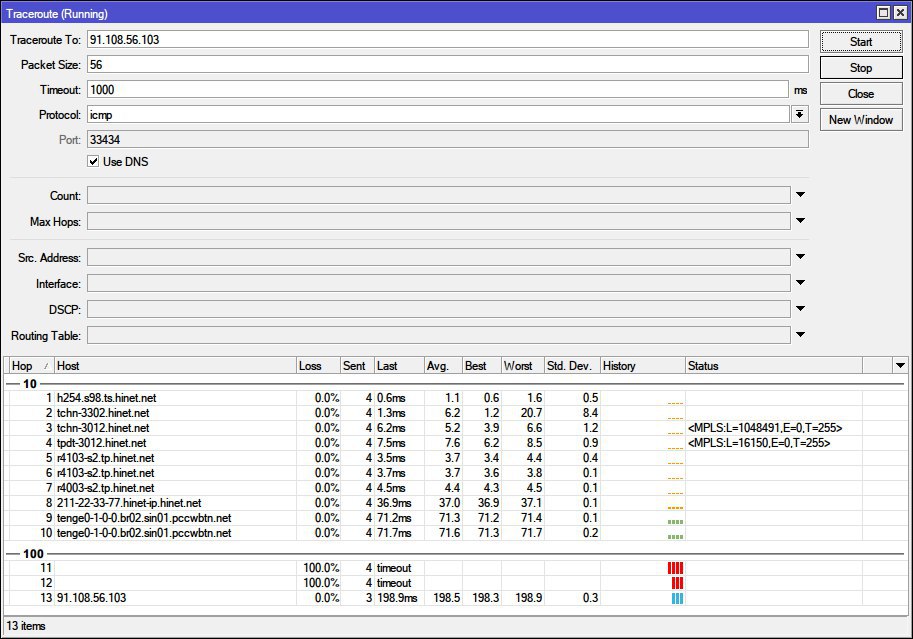
Task: Open the Protocol dropdown list
Action: pos(799,115)
